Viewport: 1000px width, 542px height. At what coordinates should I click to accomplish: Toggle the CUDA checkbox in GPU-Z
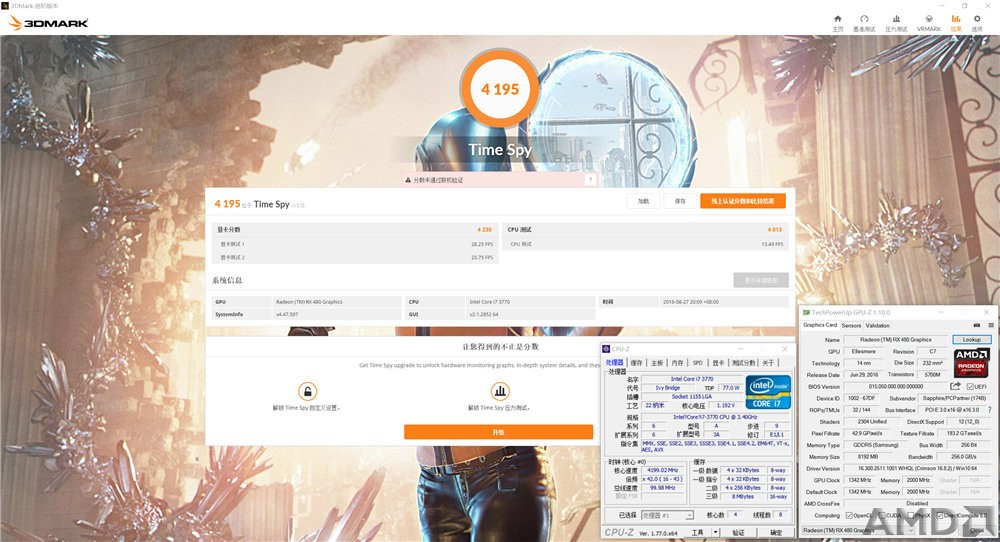(x=882, y=515)
